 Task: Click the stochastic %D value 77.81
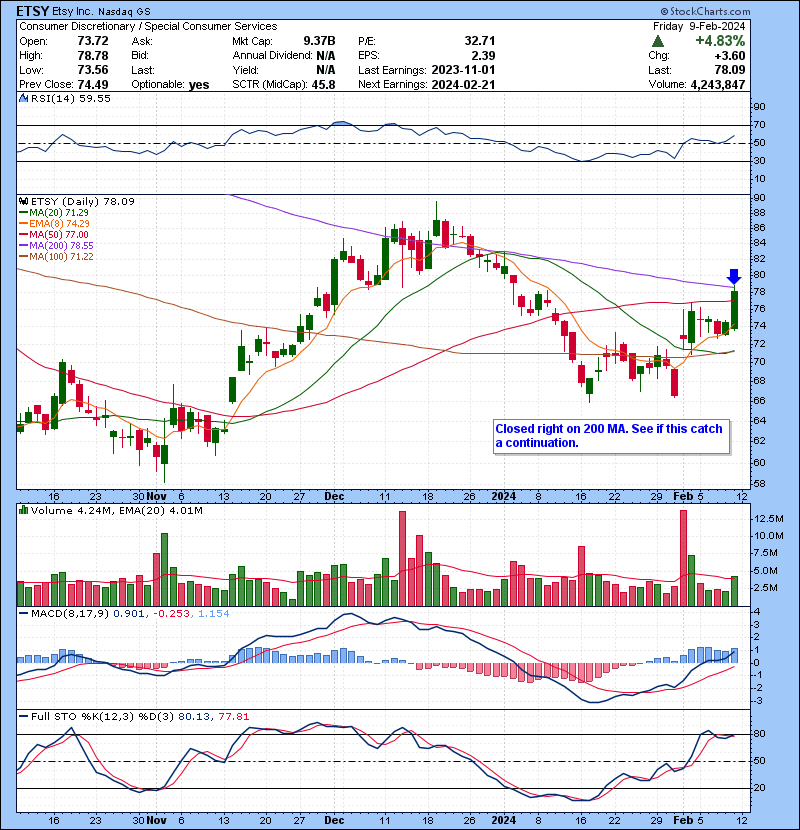(233, 716)
